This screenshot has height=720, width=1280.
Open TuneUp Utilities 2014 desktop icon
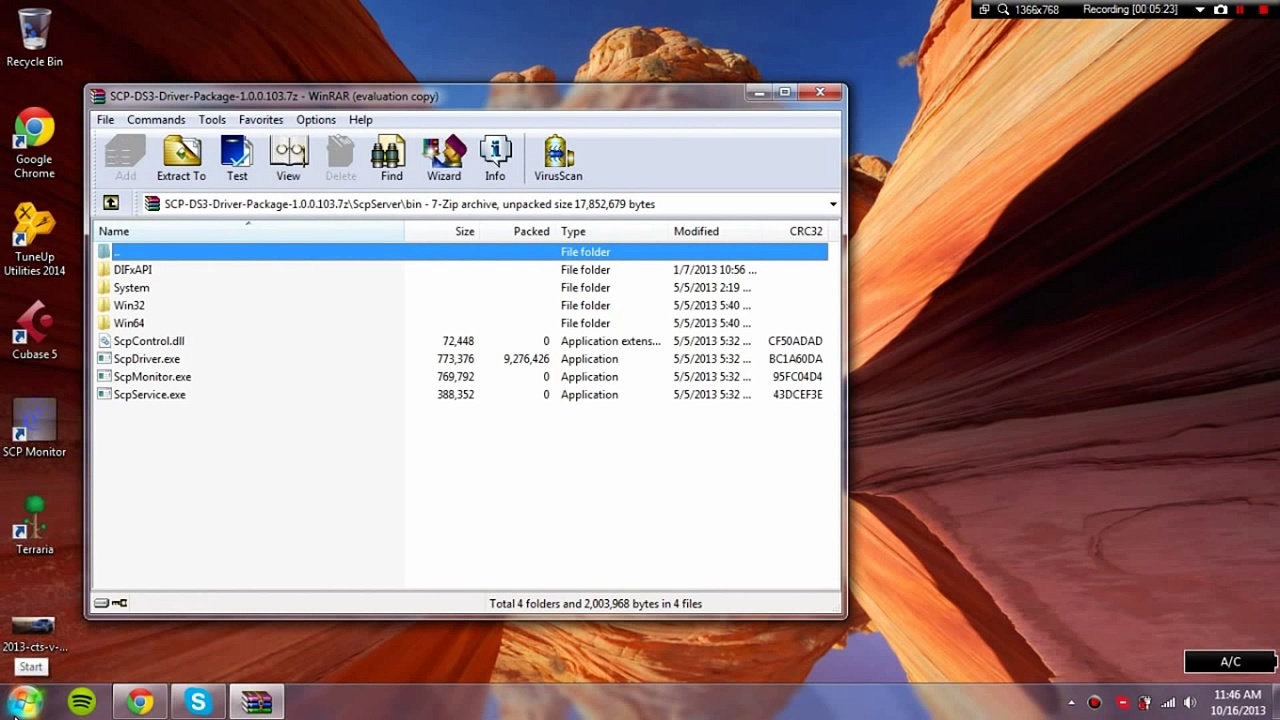[34, 241]
